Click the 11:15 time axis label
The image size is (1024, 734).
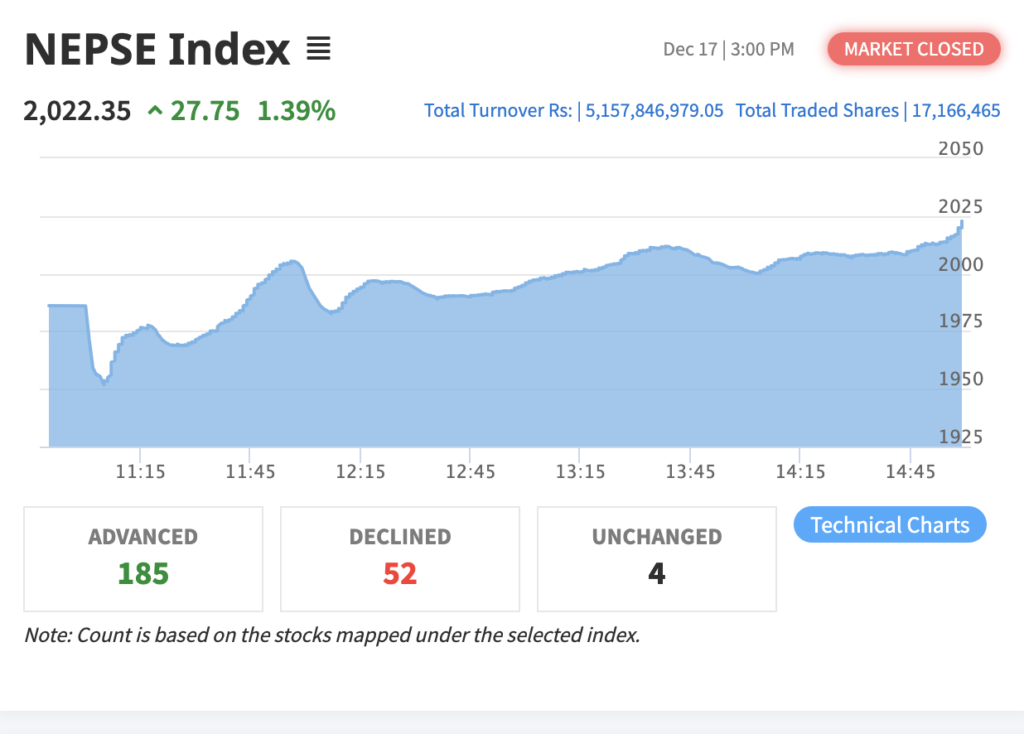point(140,471)
